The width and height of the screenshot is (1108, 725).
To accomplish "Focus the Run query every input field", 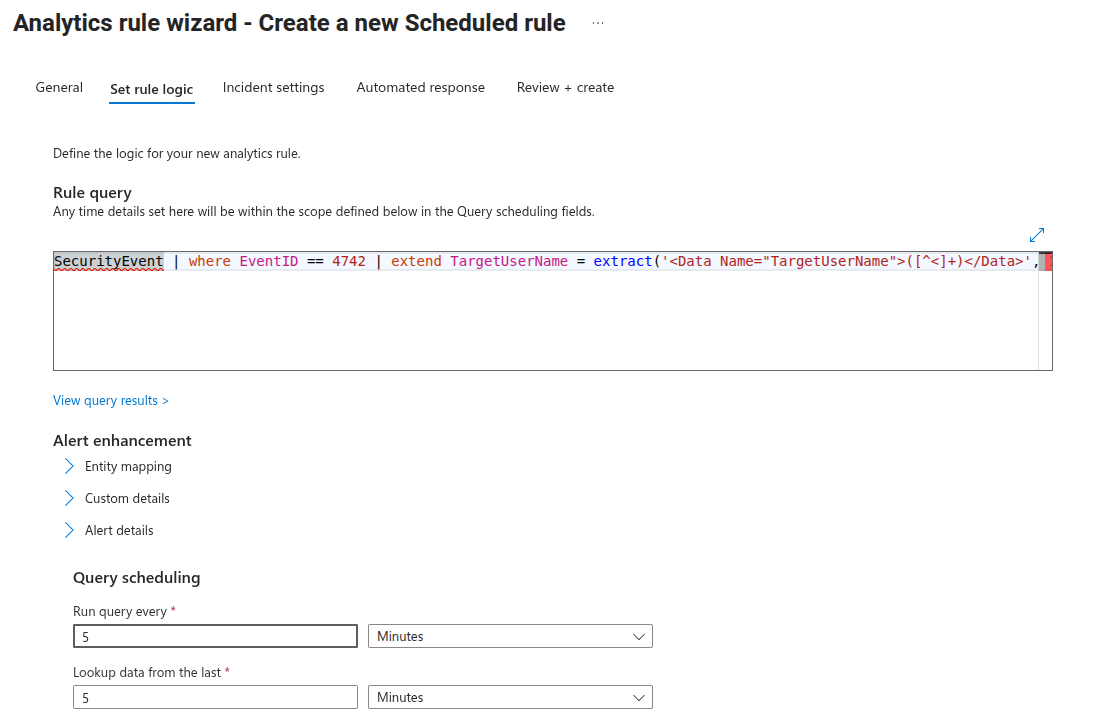I will pyautogui.click(x=216, y=636).
